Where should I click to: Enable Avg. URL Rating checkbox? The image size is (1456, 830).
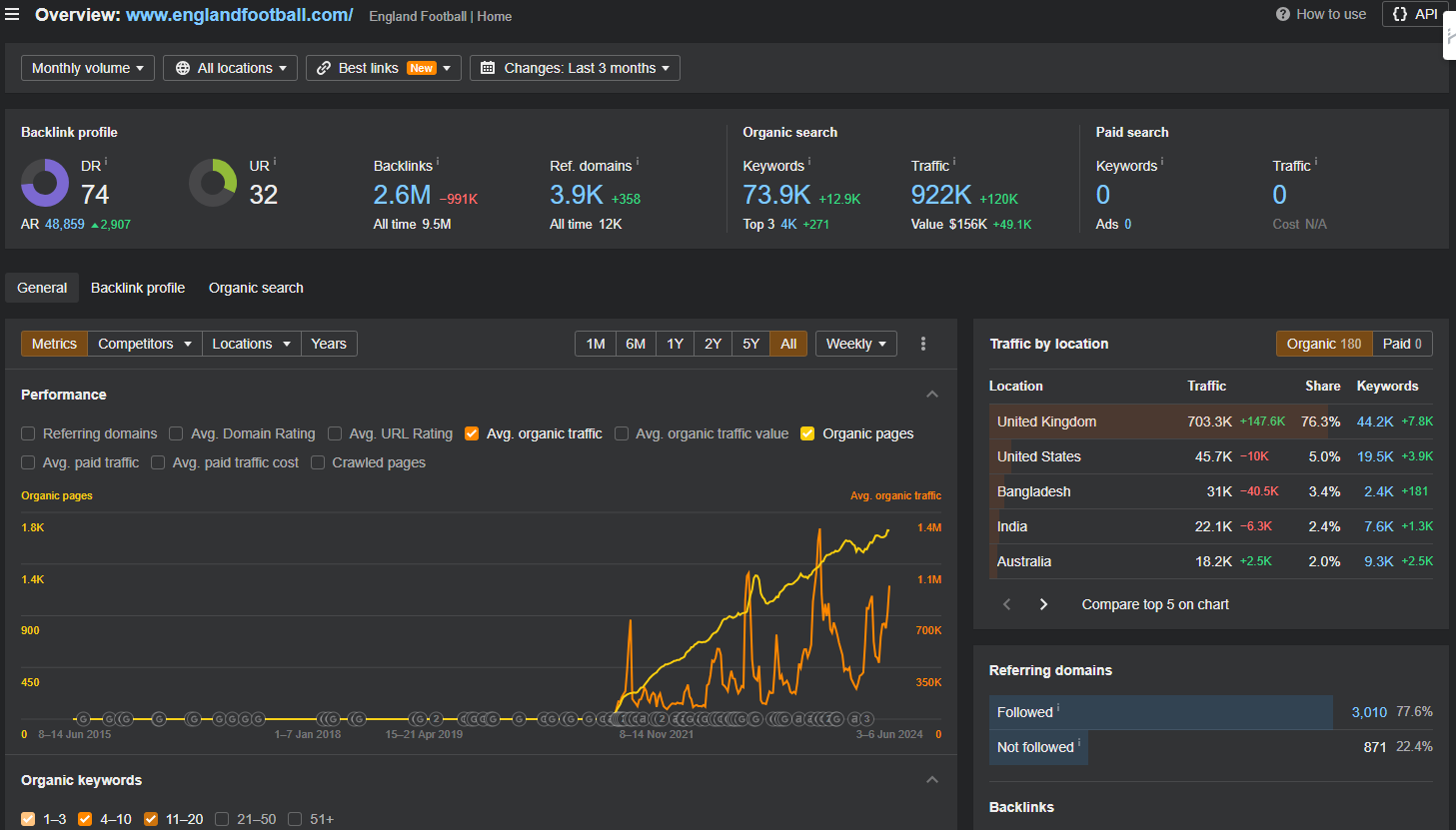click(x=335, y=433)
